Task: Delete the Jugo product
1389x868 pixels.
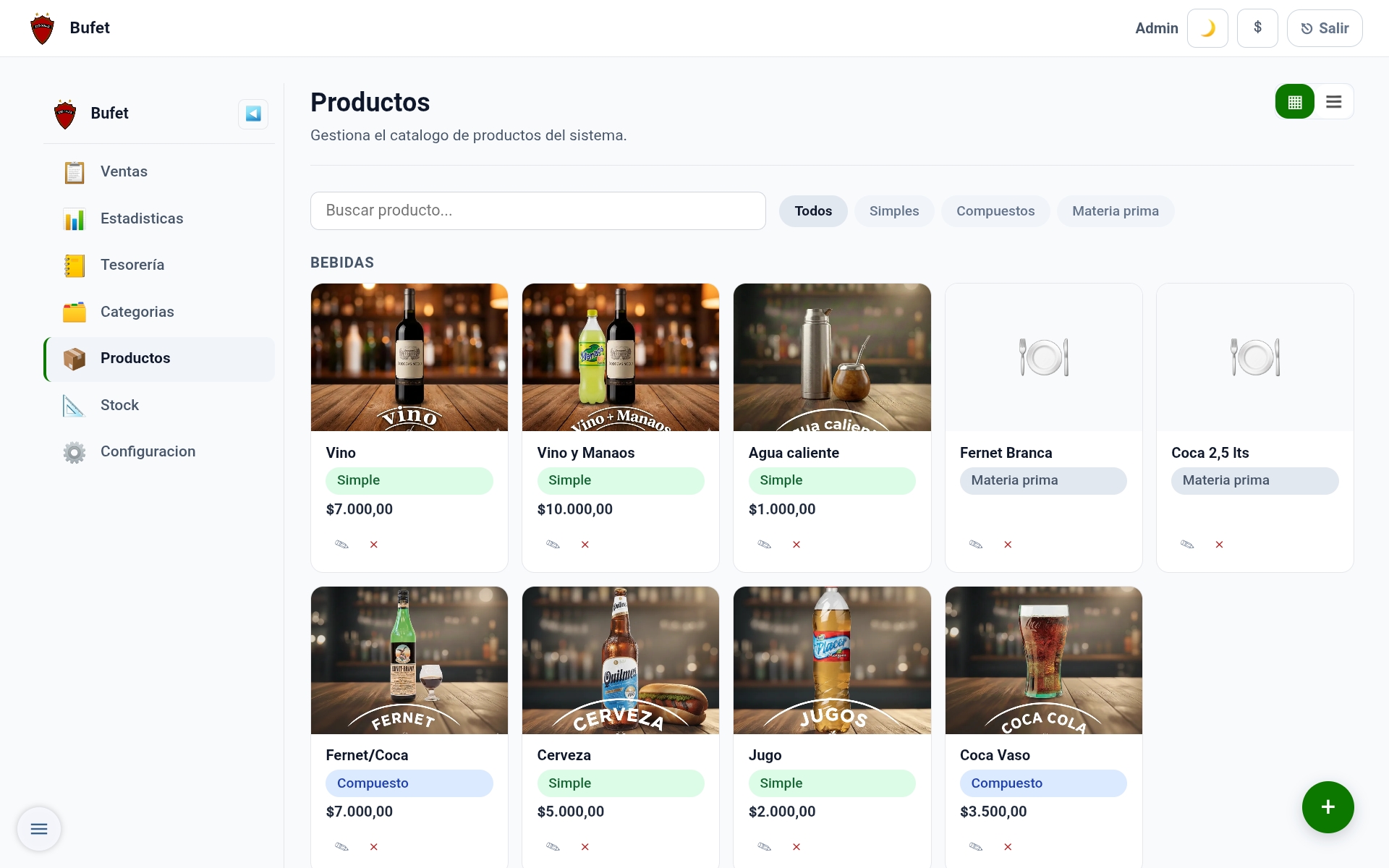Action: click(797, 847)
